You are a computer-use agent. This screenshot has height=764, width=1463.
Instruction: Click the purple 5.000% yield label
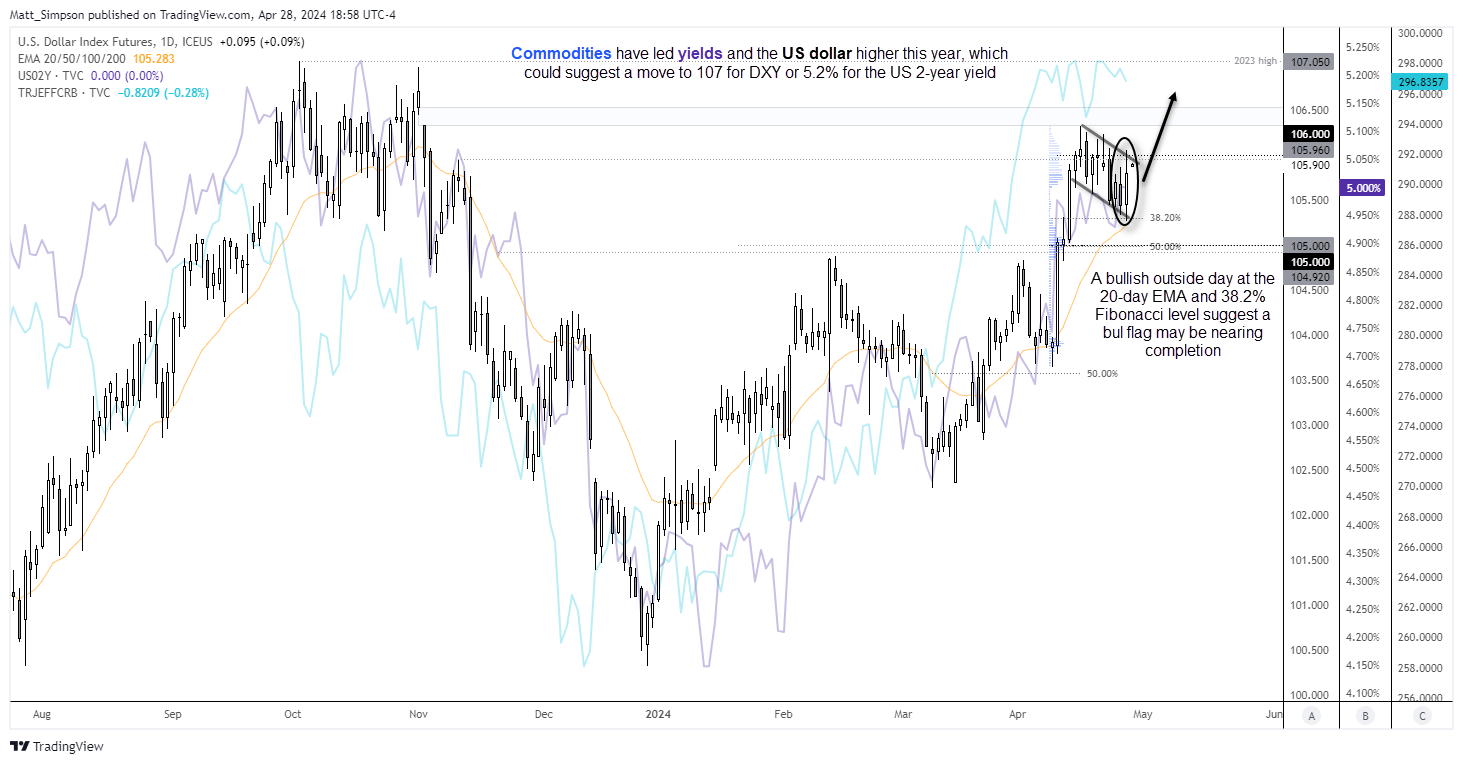click(x=1364, y=188)
